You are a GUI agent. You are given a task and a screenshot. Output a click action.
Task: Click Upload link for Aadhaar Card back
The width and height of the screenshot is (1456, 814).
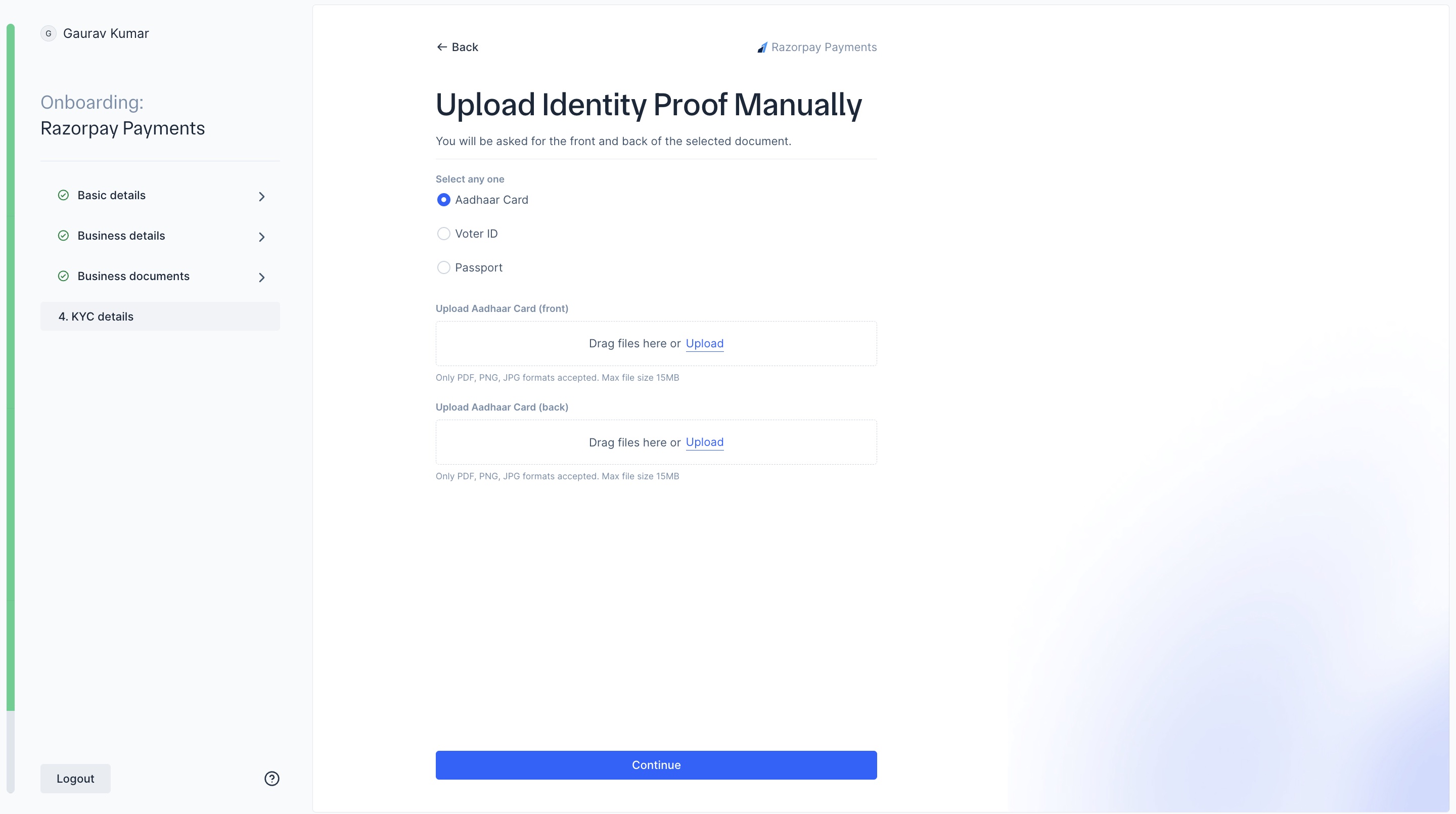(704, 442)
